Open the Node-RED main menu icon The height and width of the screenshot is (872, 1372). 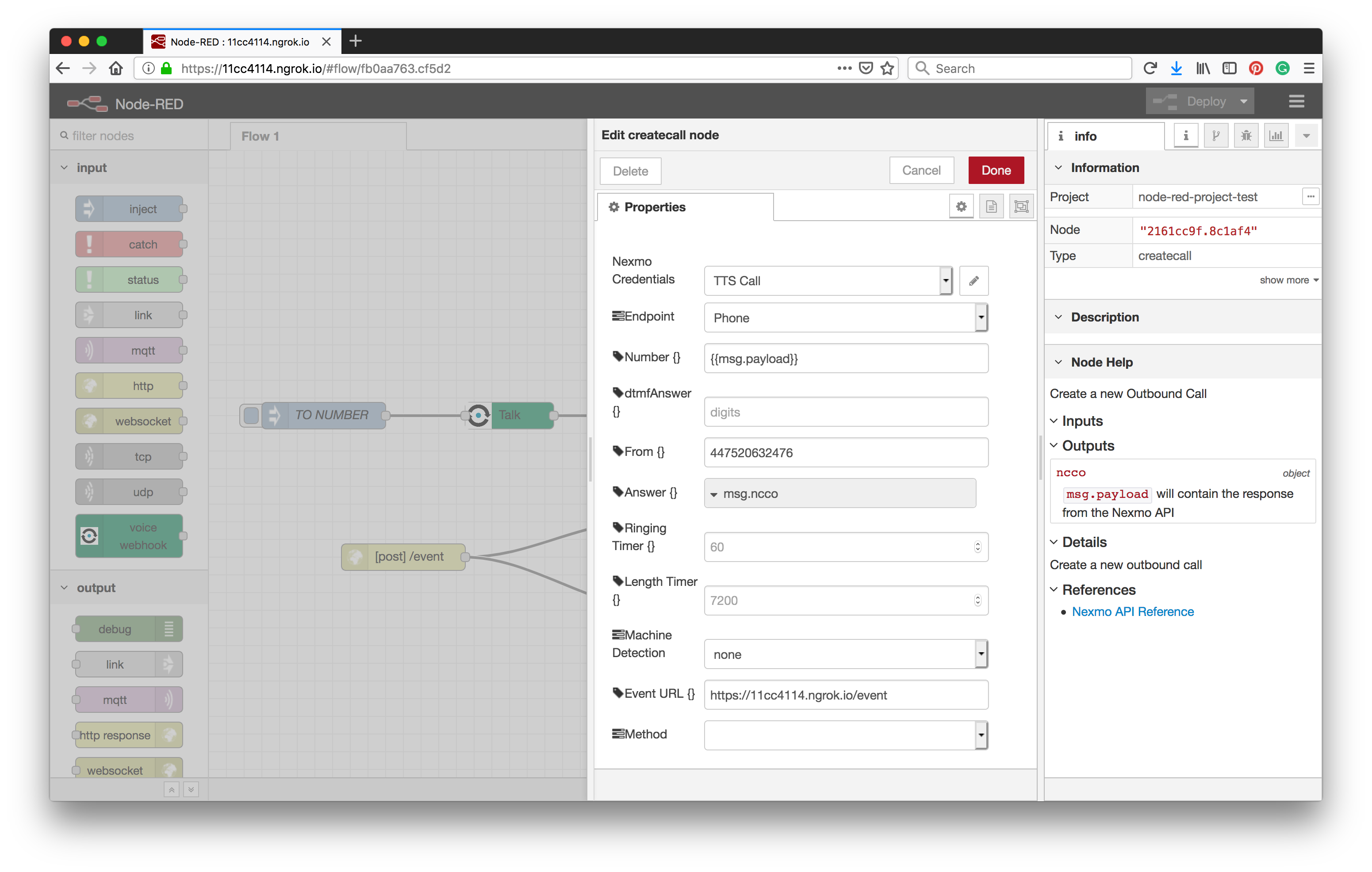coord(1296,101)
